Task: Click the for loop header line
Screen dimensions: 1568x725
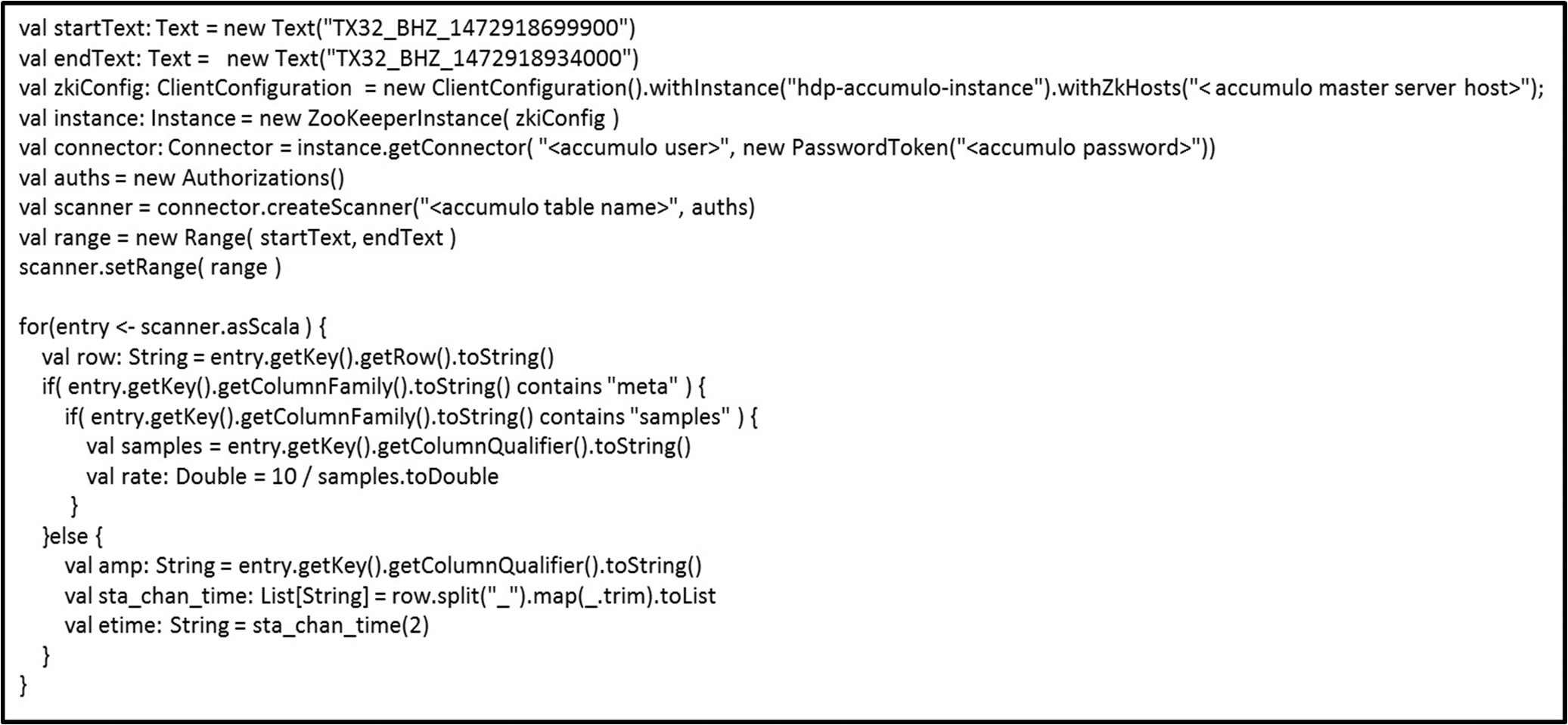Action: (x=172, y=327)
